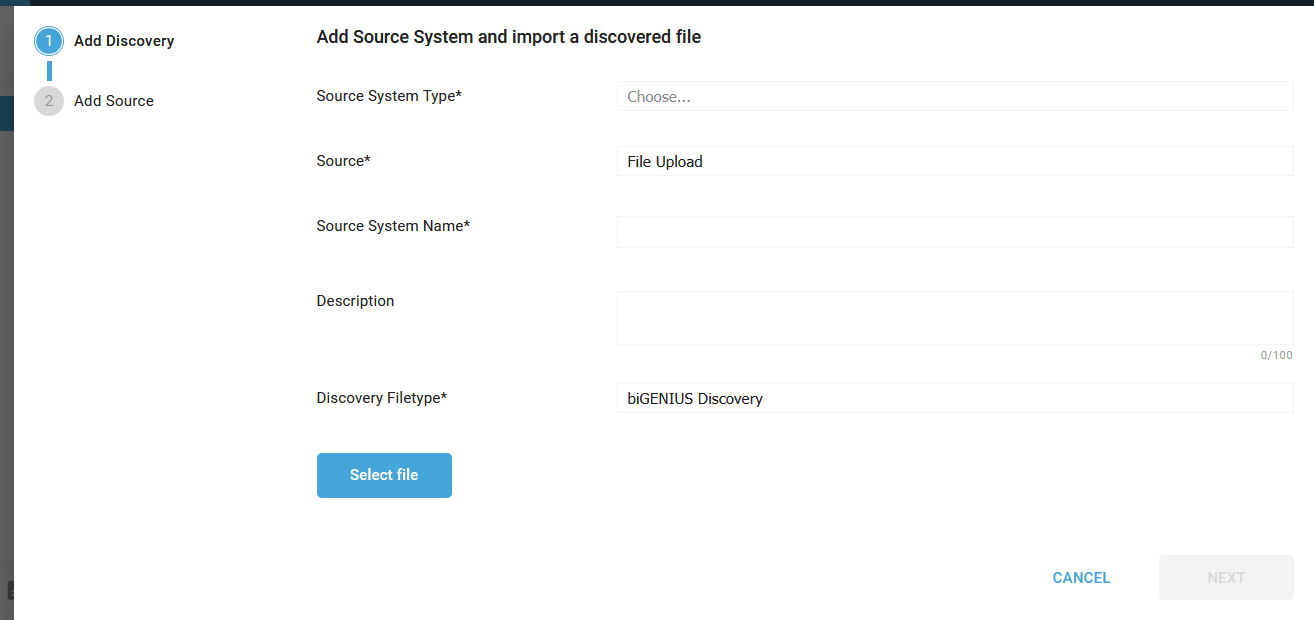Screen dimensions: 1314x620
Task: Go to the Add Discovery step
Action: click(124, 41)
